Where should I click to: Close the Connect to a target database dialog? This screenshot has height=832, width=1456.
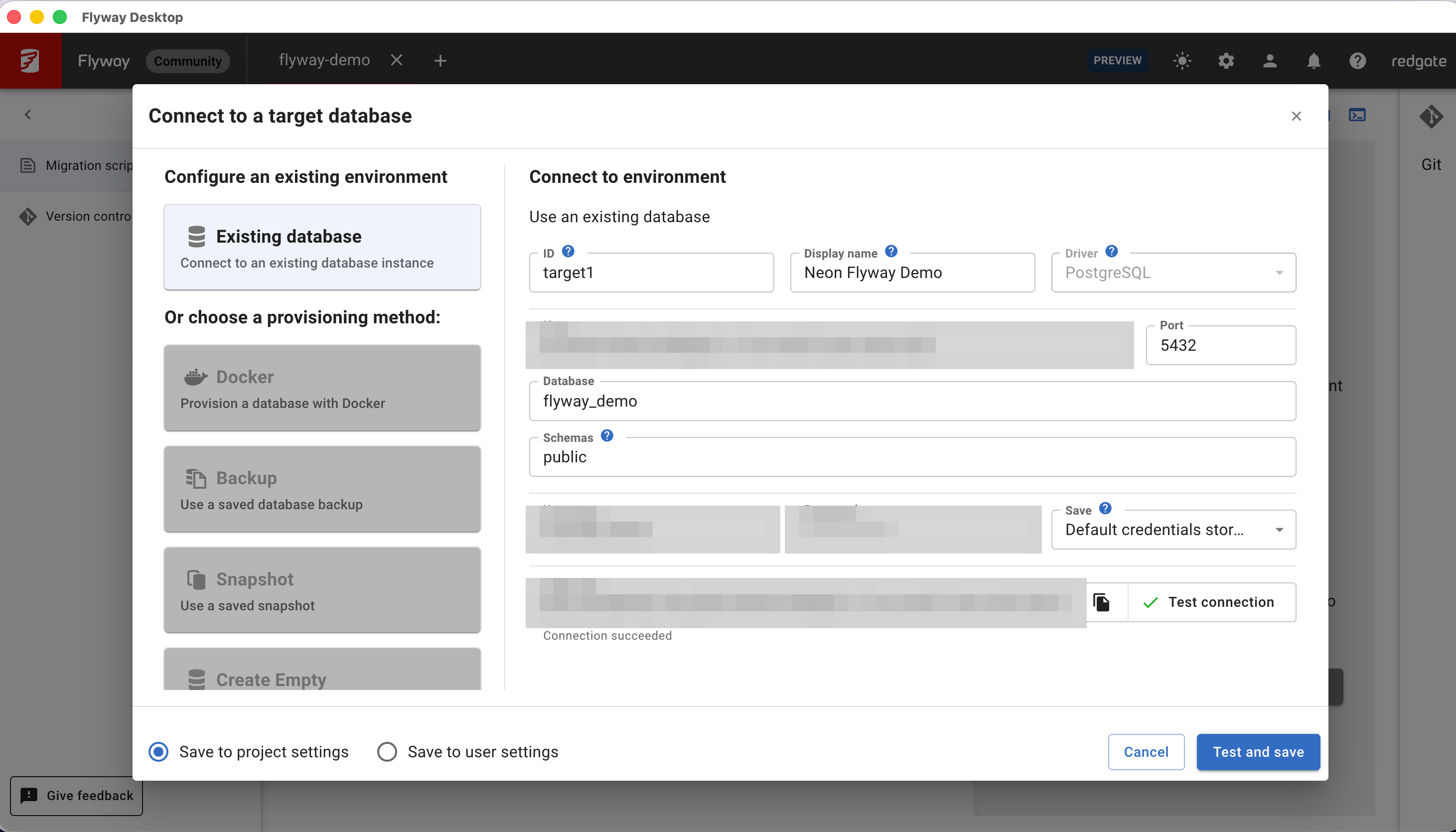click(1296, 116)
